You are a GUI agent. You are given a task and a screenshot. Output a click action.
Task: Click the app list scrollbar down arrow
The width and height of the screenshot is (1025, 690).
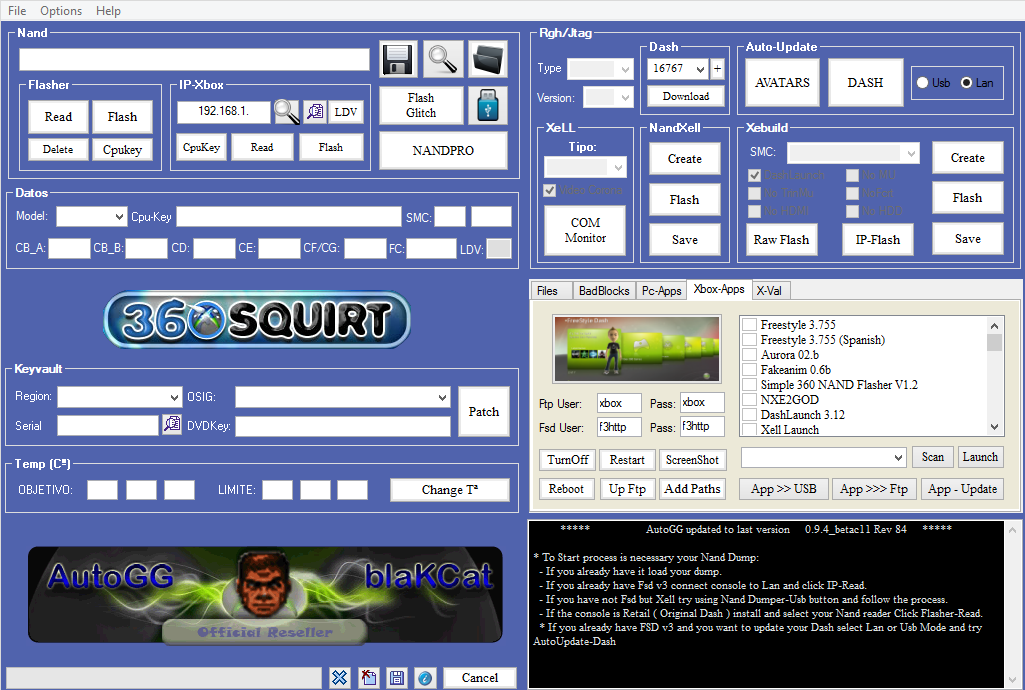[994, 427]
